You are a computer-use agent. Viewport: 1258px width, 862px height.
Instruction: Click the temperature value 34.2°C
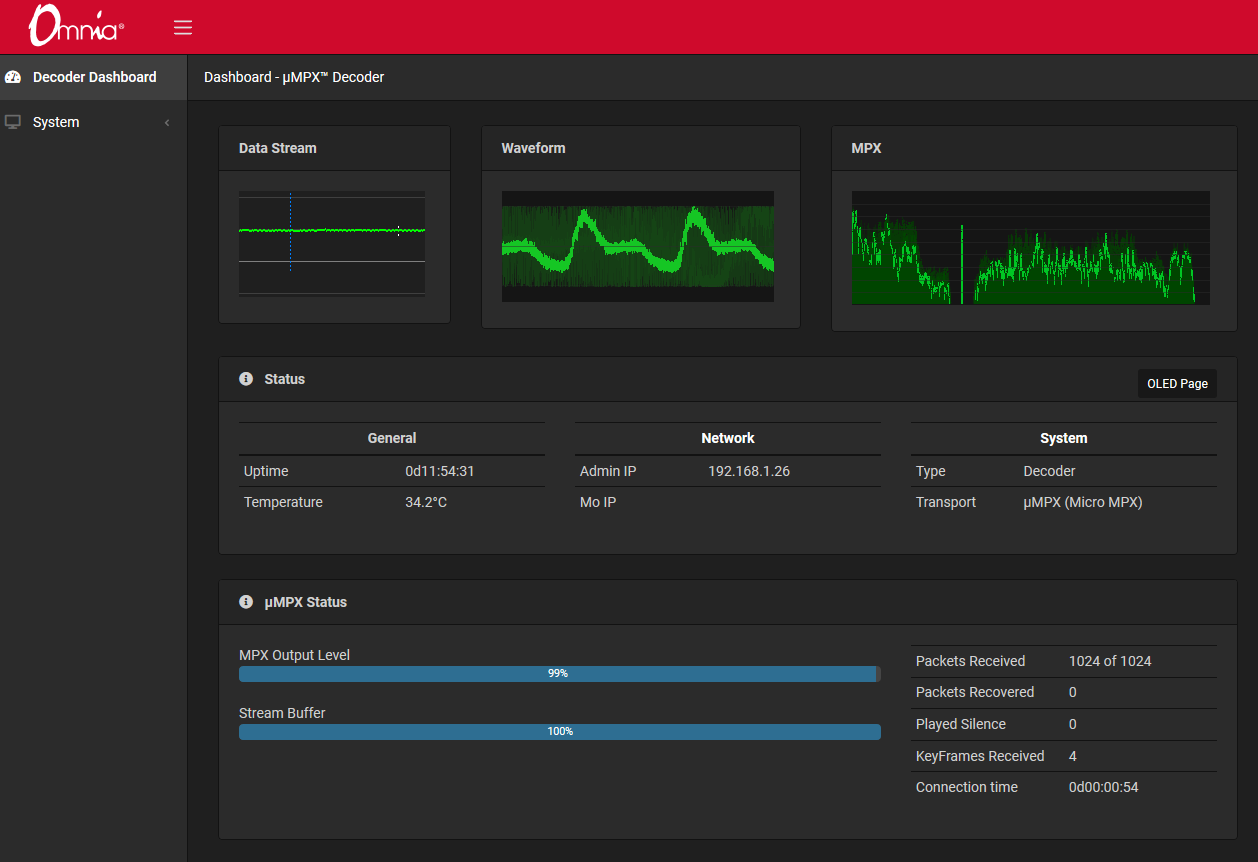(426, 502)
